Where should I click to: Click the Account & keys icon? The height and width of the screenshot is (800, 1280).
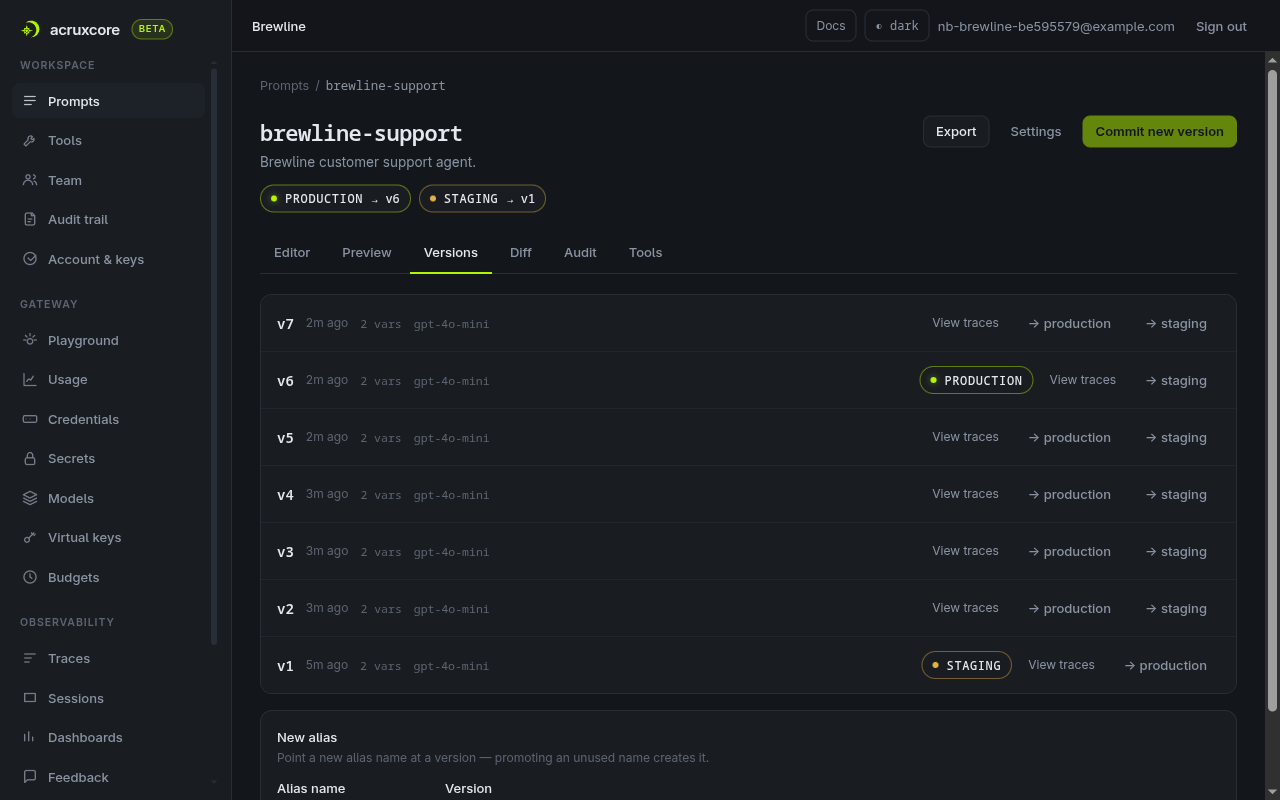tap(30, 259)
